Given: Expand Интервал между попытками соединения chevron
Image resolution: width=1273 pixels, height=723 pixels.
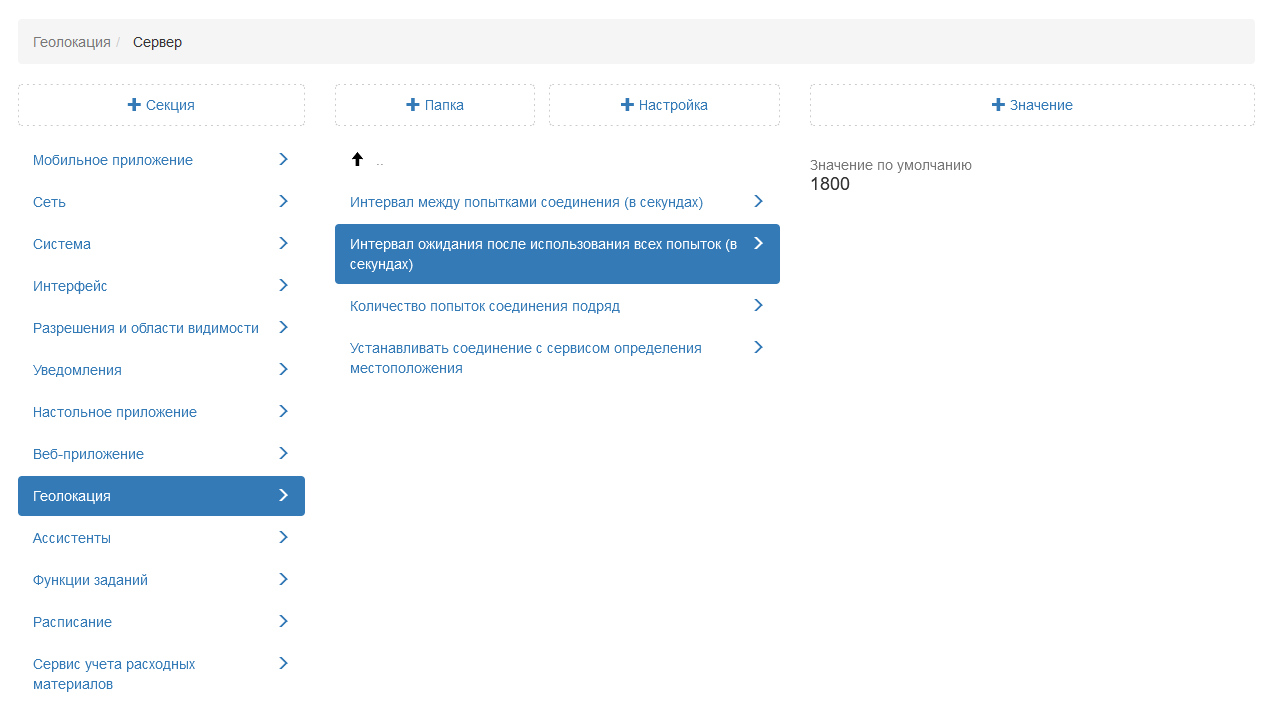Looking at the screenshot, I should pyautogui.click(x=758, y=201).
